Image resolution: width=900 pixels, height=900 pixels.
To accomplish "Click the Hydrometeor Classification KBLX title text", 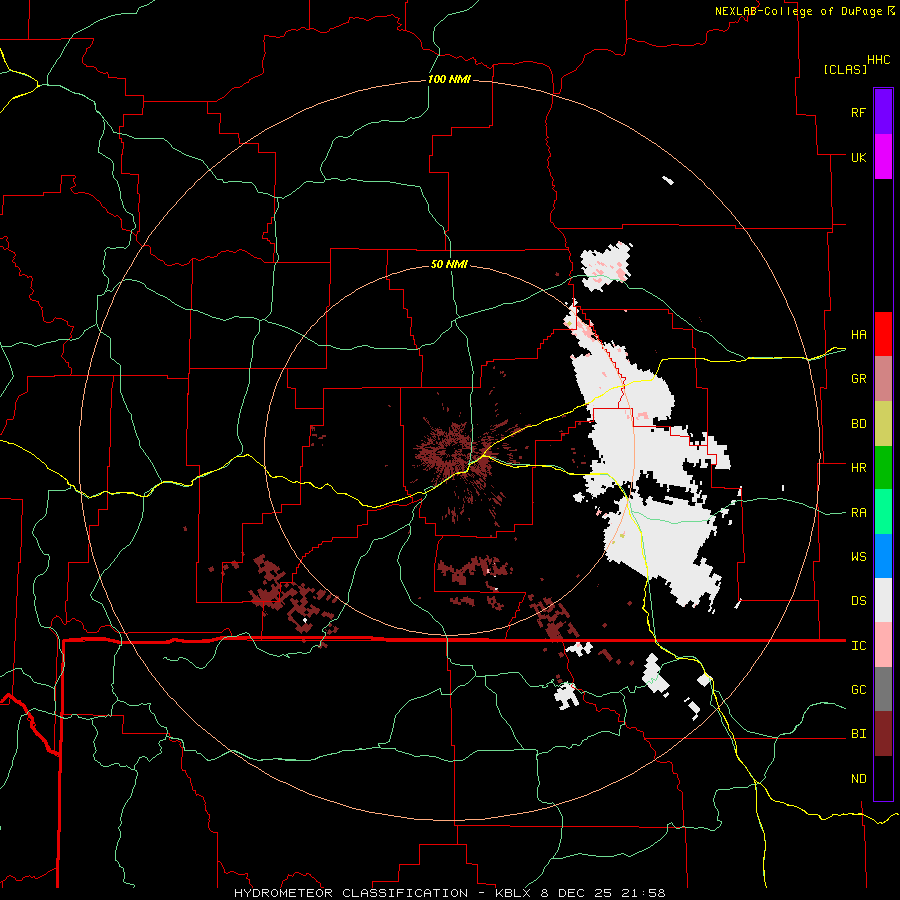I will click(x=449, y=893).
